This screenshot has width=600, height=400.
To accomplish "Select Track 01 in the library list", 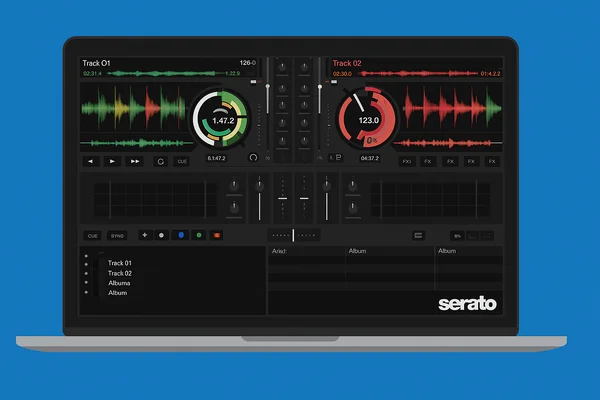I will tap(120, 263).
